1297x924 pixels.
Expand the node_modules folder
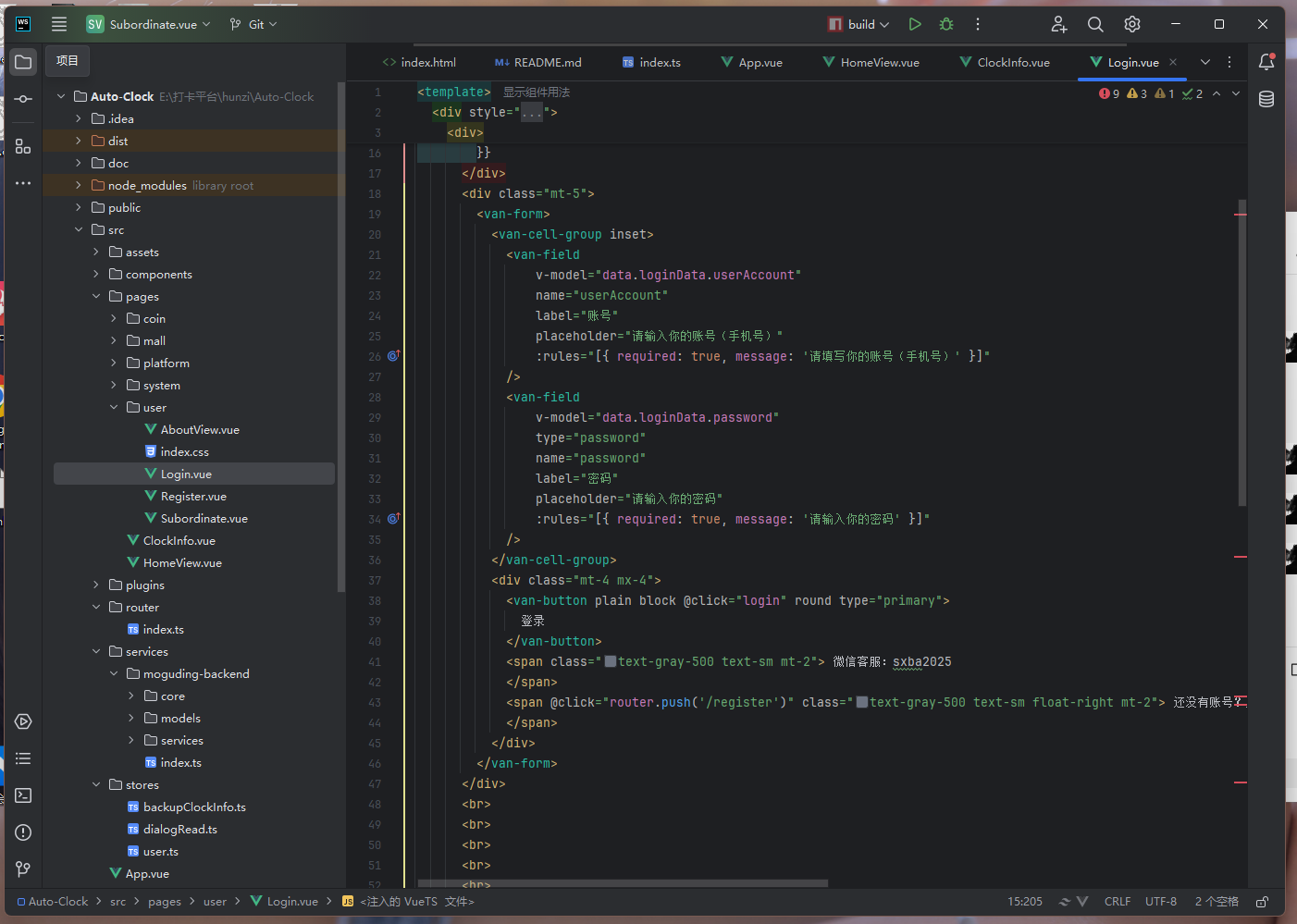[79, 186]
